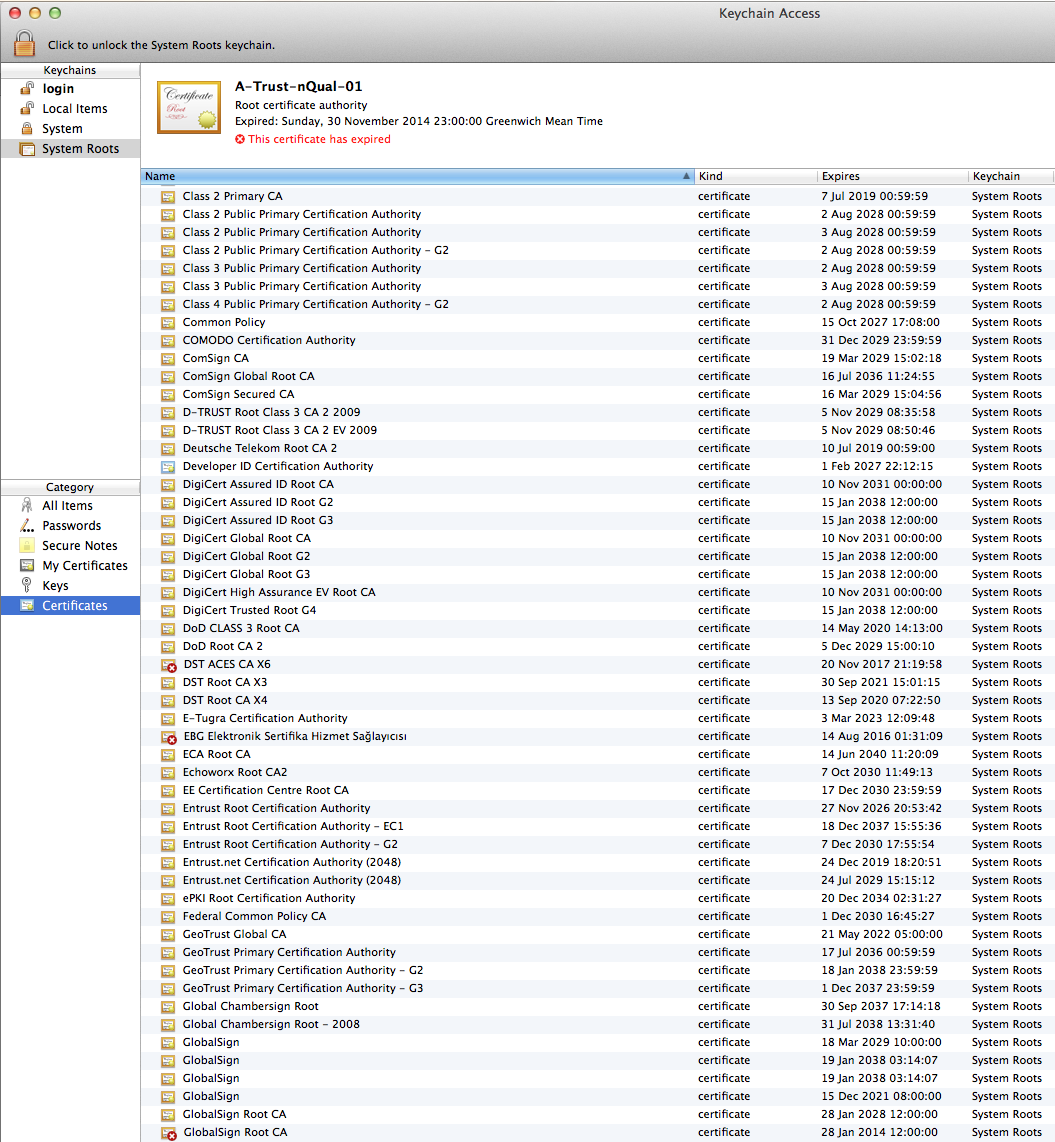Click the expired DST ACES CA X6 icon
Viewport: 1055px width, 1142px height.
[168, 665]
